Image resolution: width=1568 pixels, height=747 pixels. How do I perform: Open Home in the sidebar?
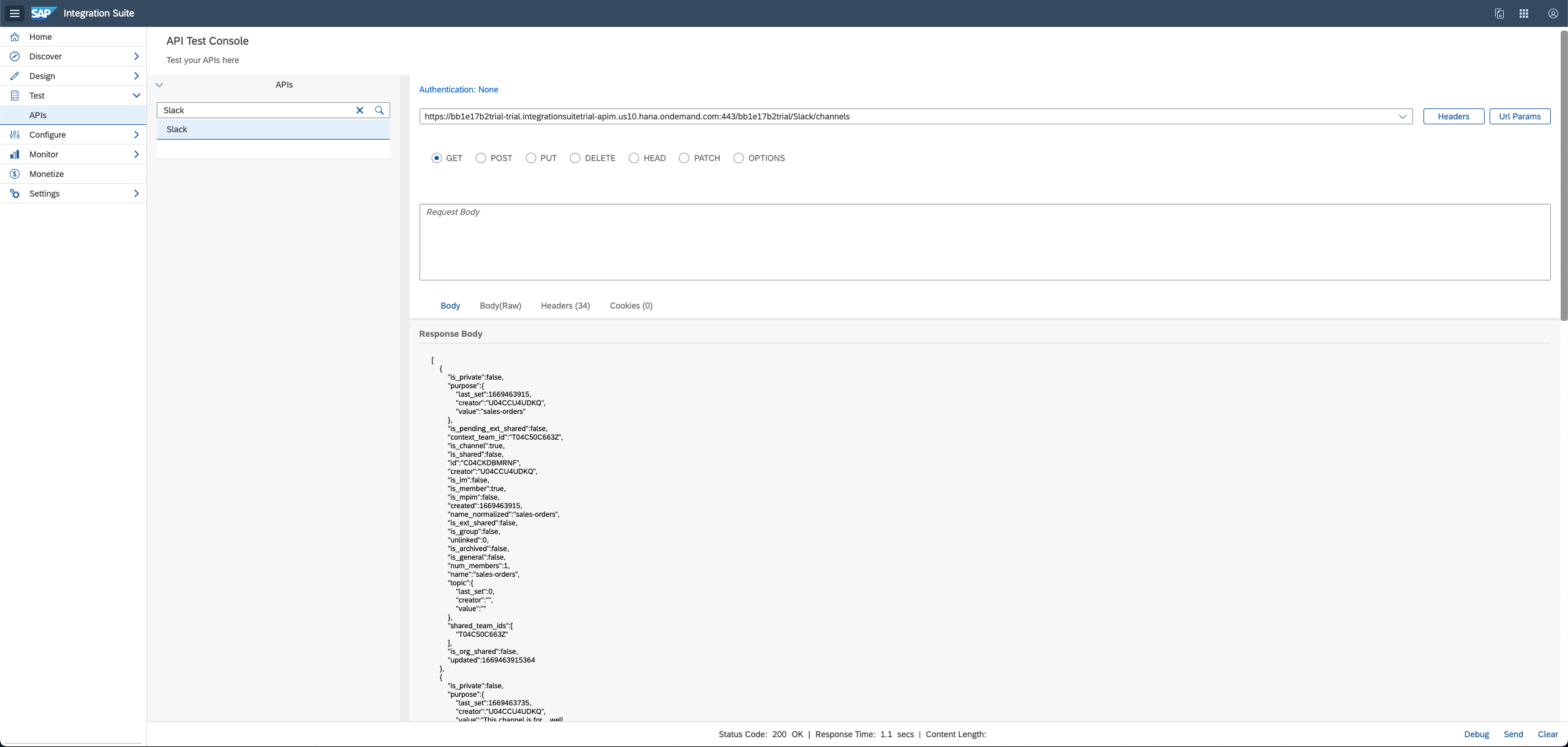click(73, 37)
